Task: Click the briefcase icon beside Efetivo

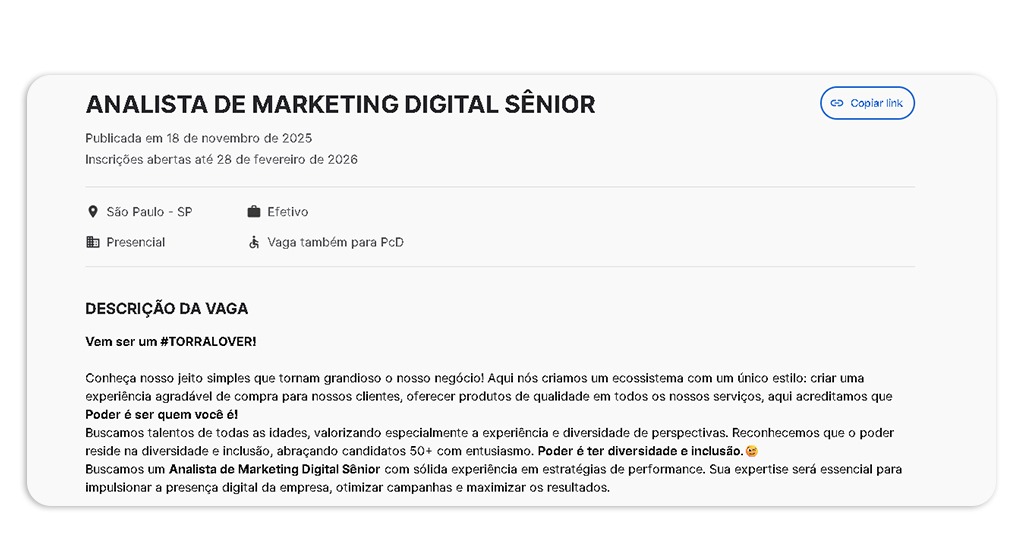Action: coord(254,212)
